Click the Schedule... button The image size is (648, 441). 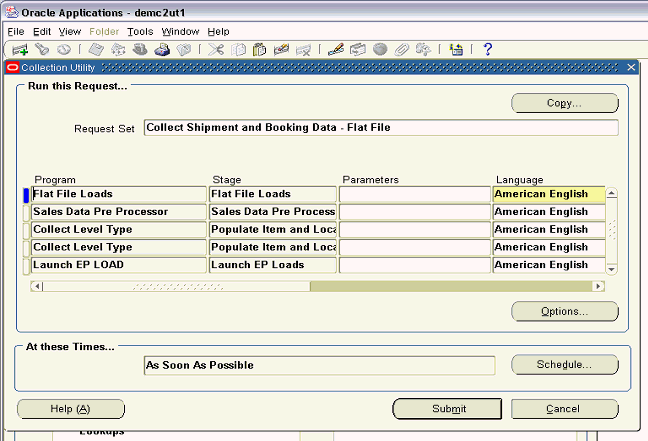(x=565, y=365)
